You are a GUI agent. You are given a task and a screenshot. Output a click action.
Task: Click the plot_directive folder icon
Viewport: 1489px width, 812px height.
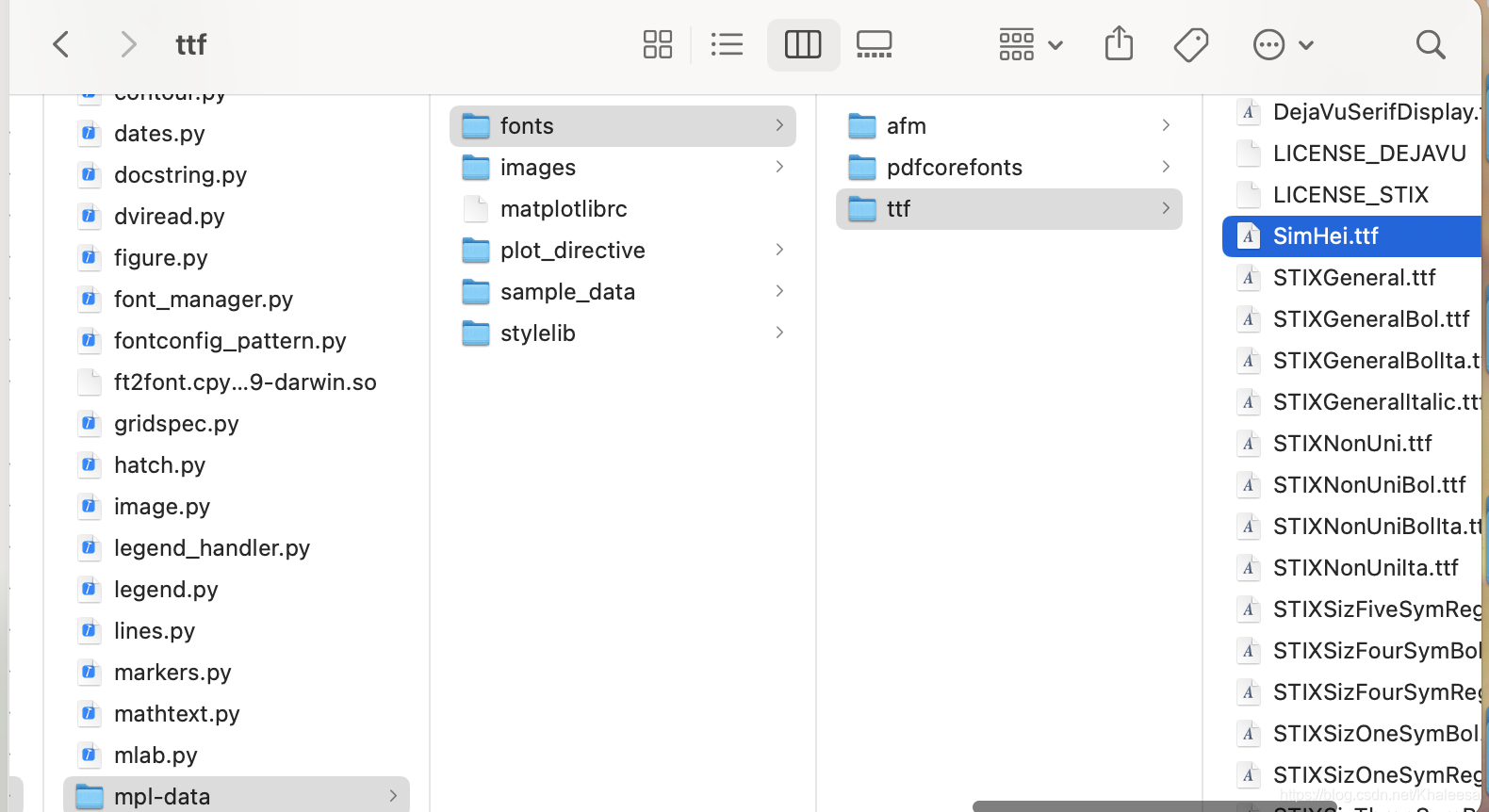[x=476, y=251]
